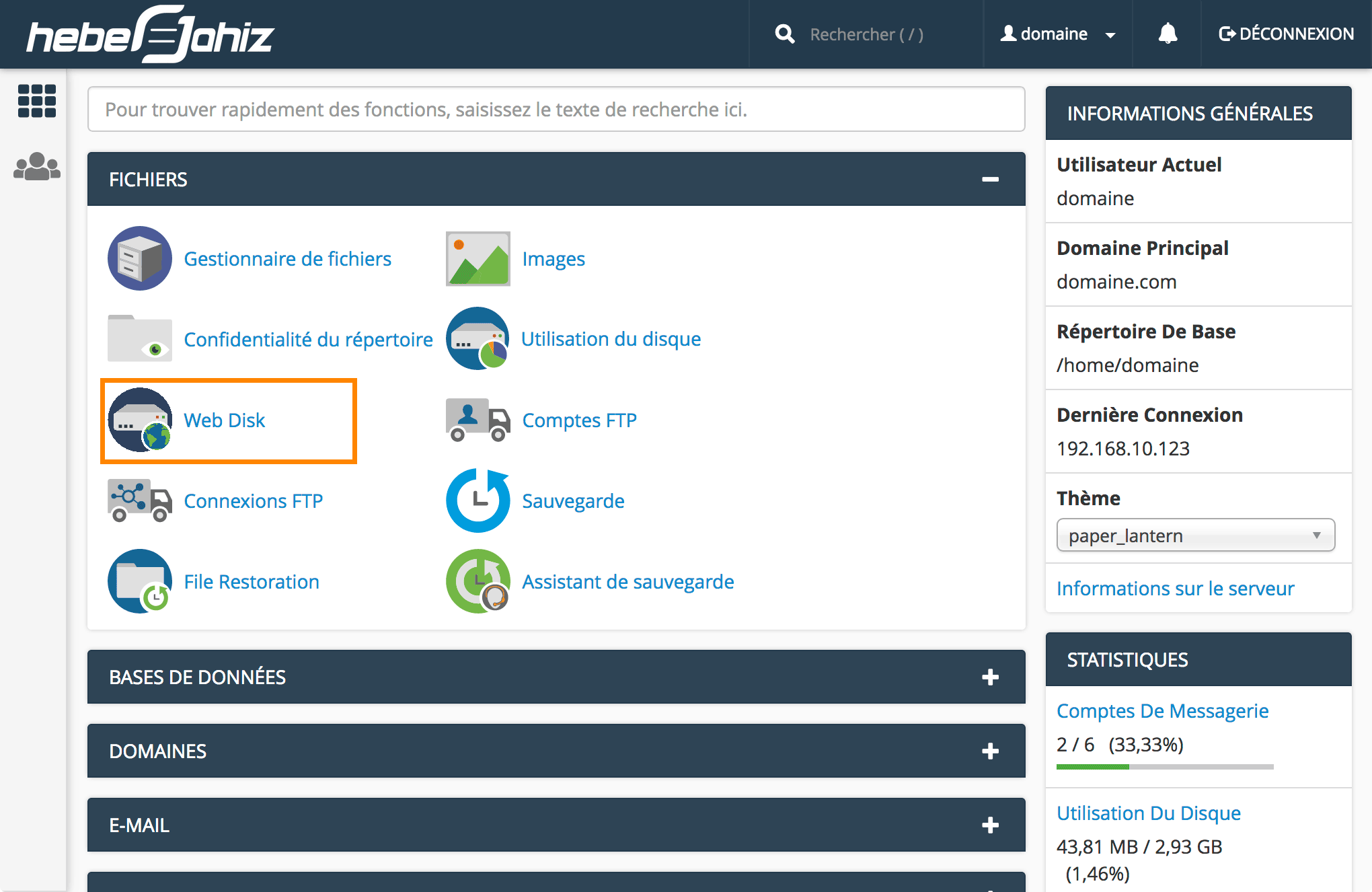Expand the DOMAINES section

pyautogui.click(x=990, y=751)
